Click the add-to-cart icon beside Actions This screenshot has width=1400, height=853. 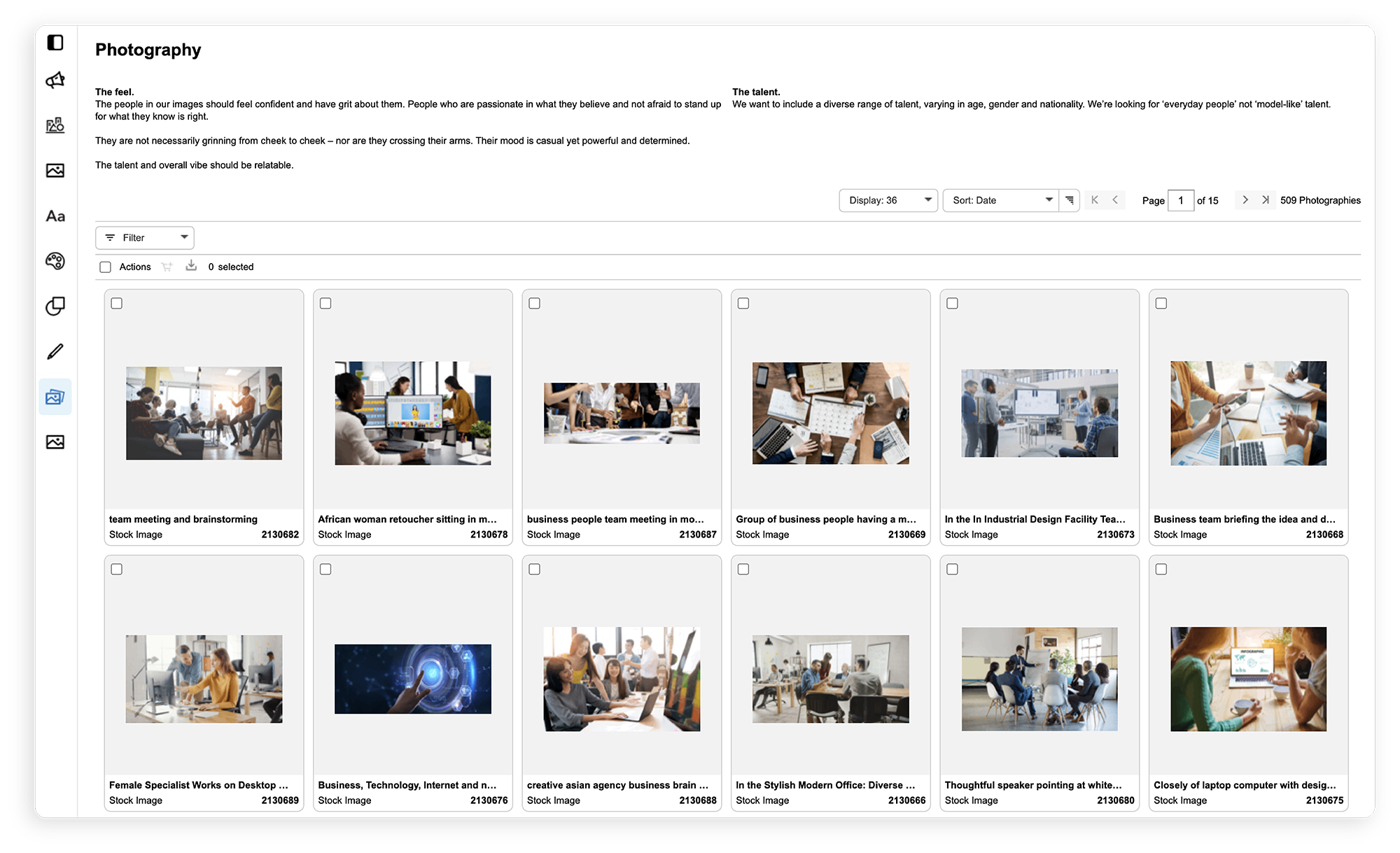(167, 267)
